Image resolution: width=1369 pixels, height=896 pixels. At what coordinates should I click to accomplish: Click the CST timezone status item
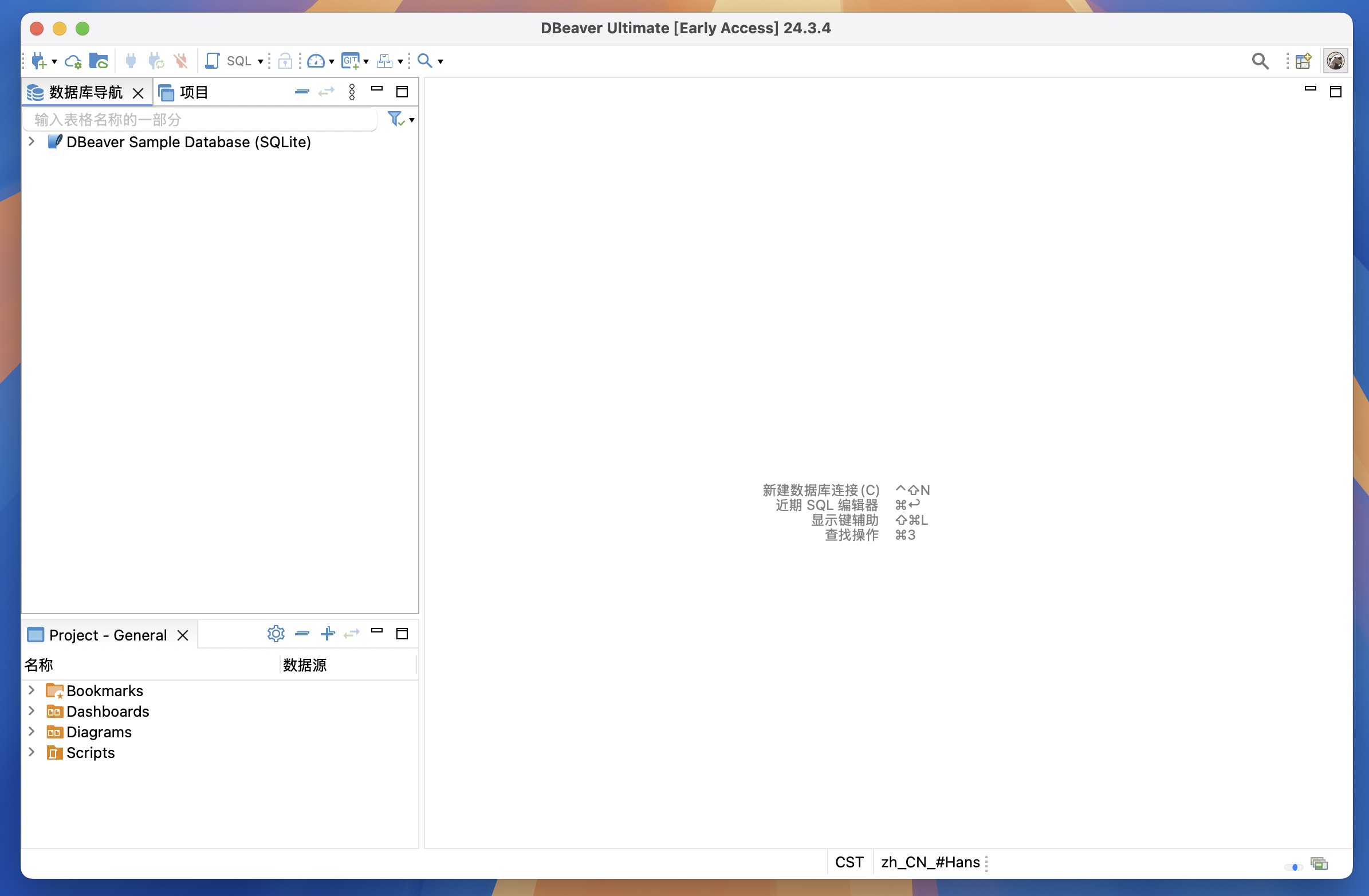coord(849,862)
